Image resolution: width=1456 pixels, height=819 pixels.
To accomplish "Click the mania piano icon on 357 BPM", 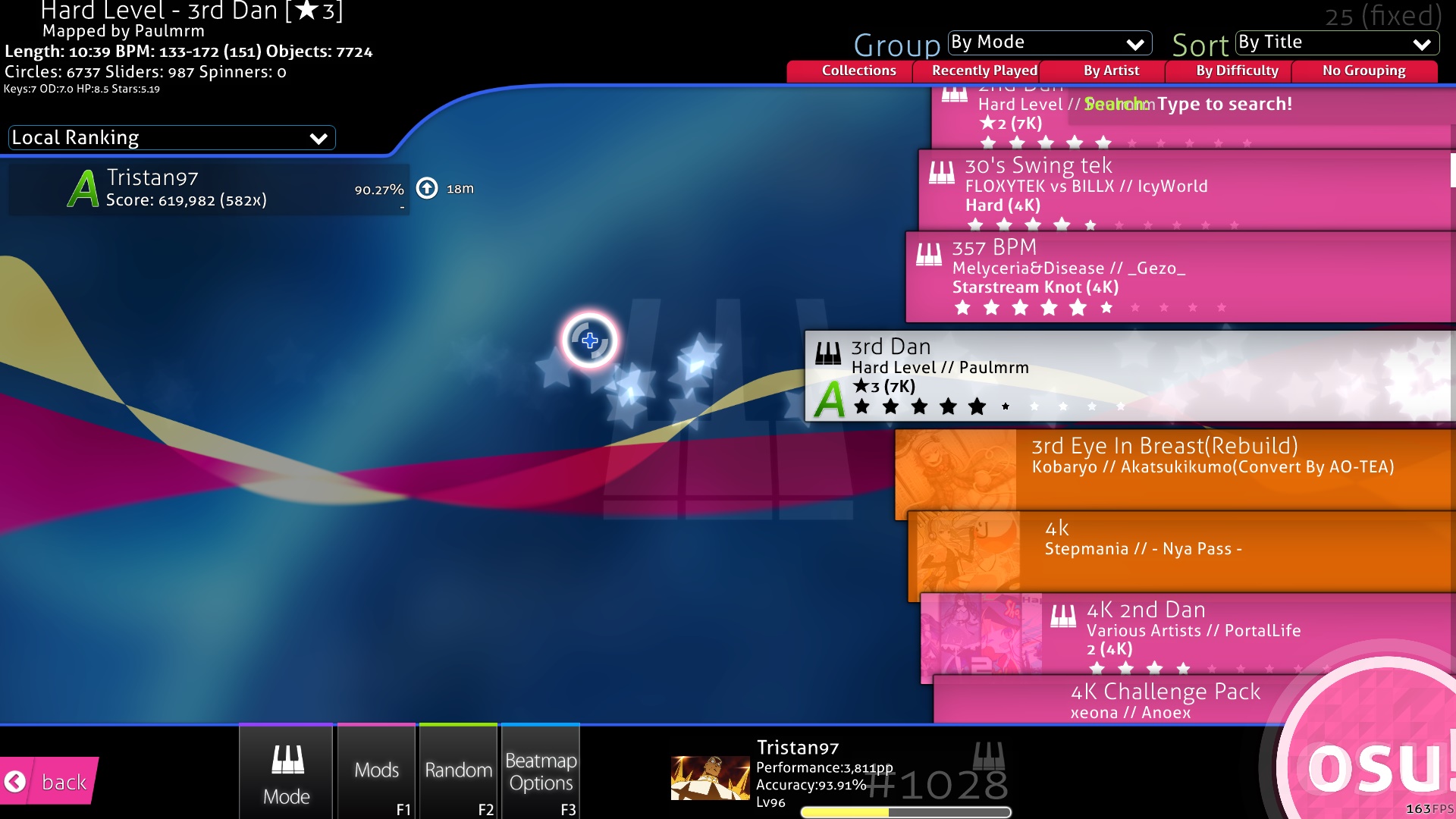I will [x=929, y=254].
